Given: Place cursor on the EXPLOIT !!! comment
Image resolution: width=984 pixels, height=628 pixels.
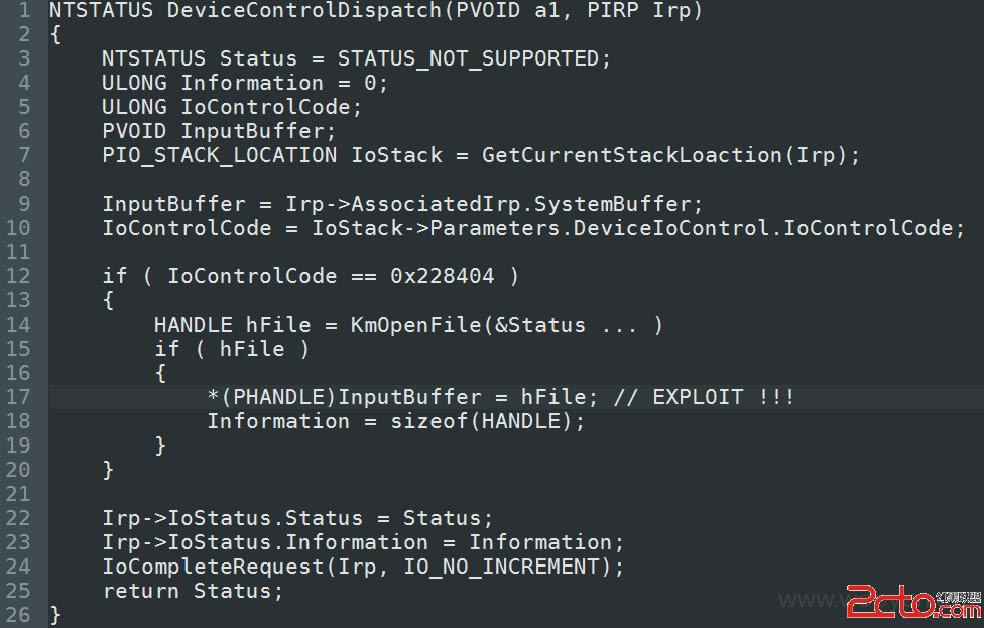Looking at the screenshot, I should tap(704, 397).
